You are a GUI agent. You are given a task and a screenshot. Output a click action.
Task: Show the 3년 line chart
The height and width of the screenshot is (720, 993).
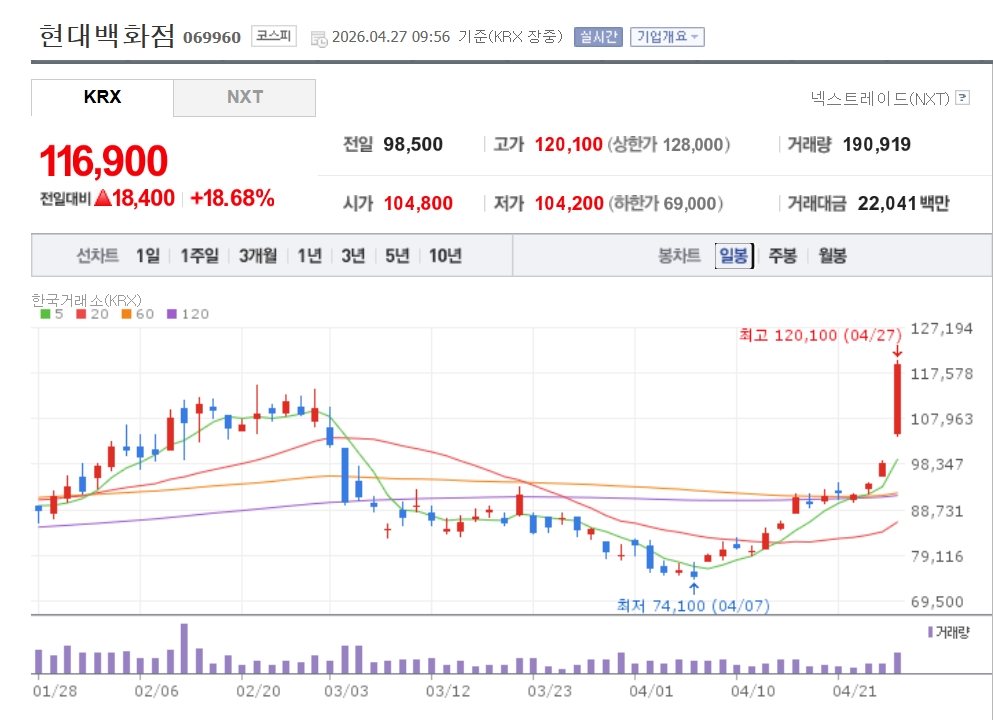click(x=353, y=256)
